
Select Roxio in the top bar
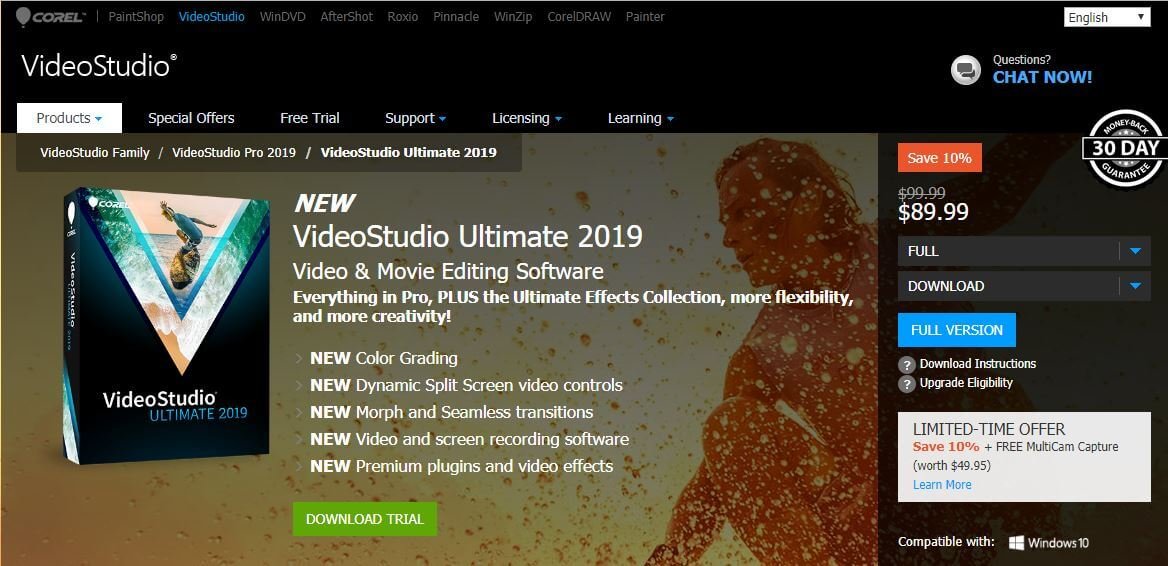click(x=403, y=16)
